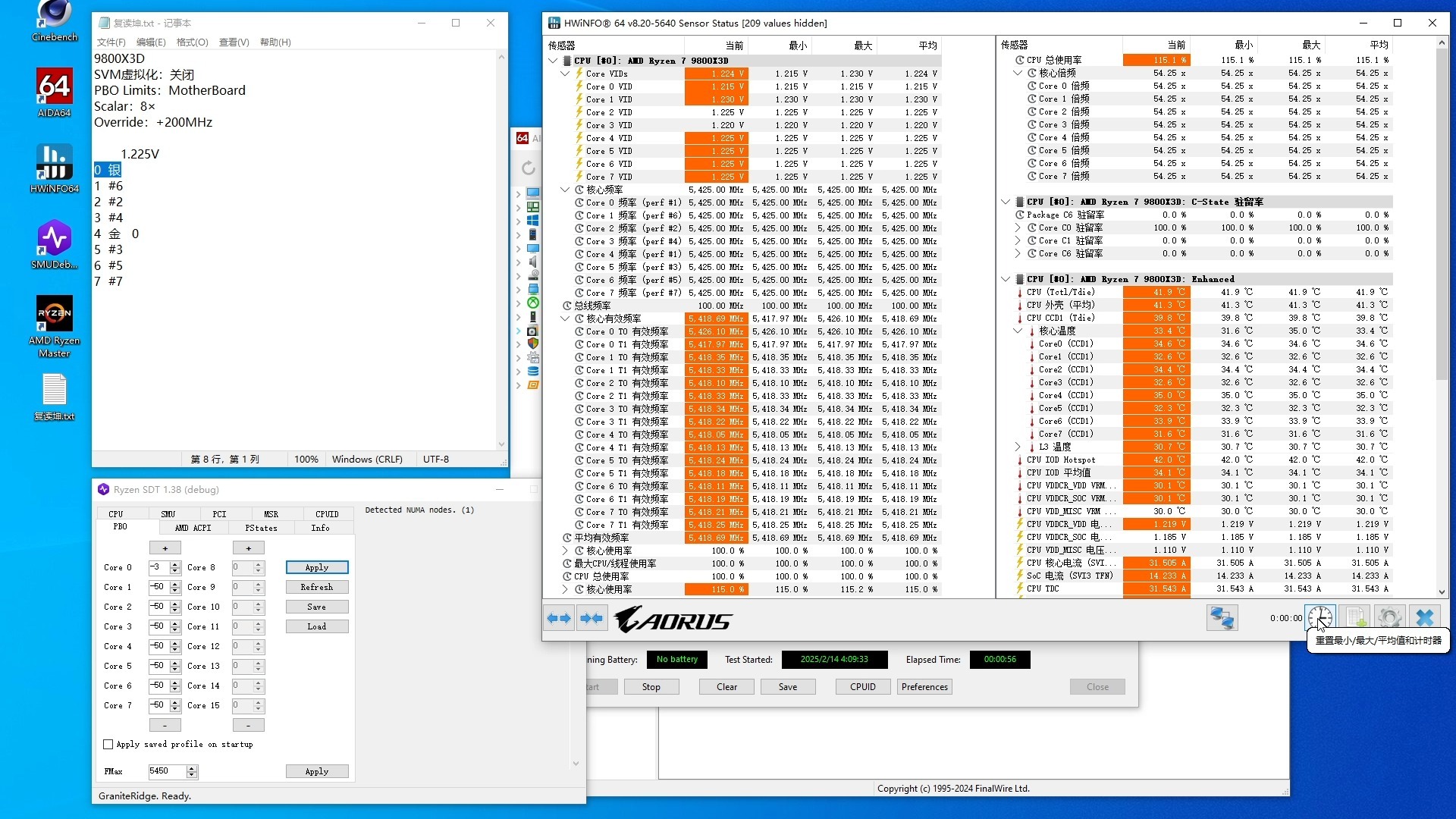The image size is (1456, 819).
Task: Collapse the 核心频率 tree node
Action: coord(565,190)
